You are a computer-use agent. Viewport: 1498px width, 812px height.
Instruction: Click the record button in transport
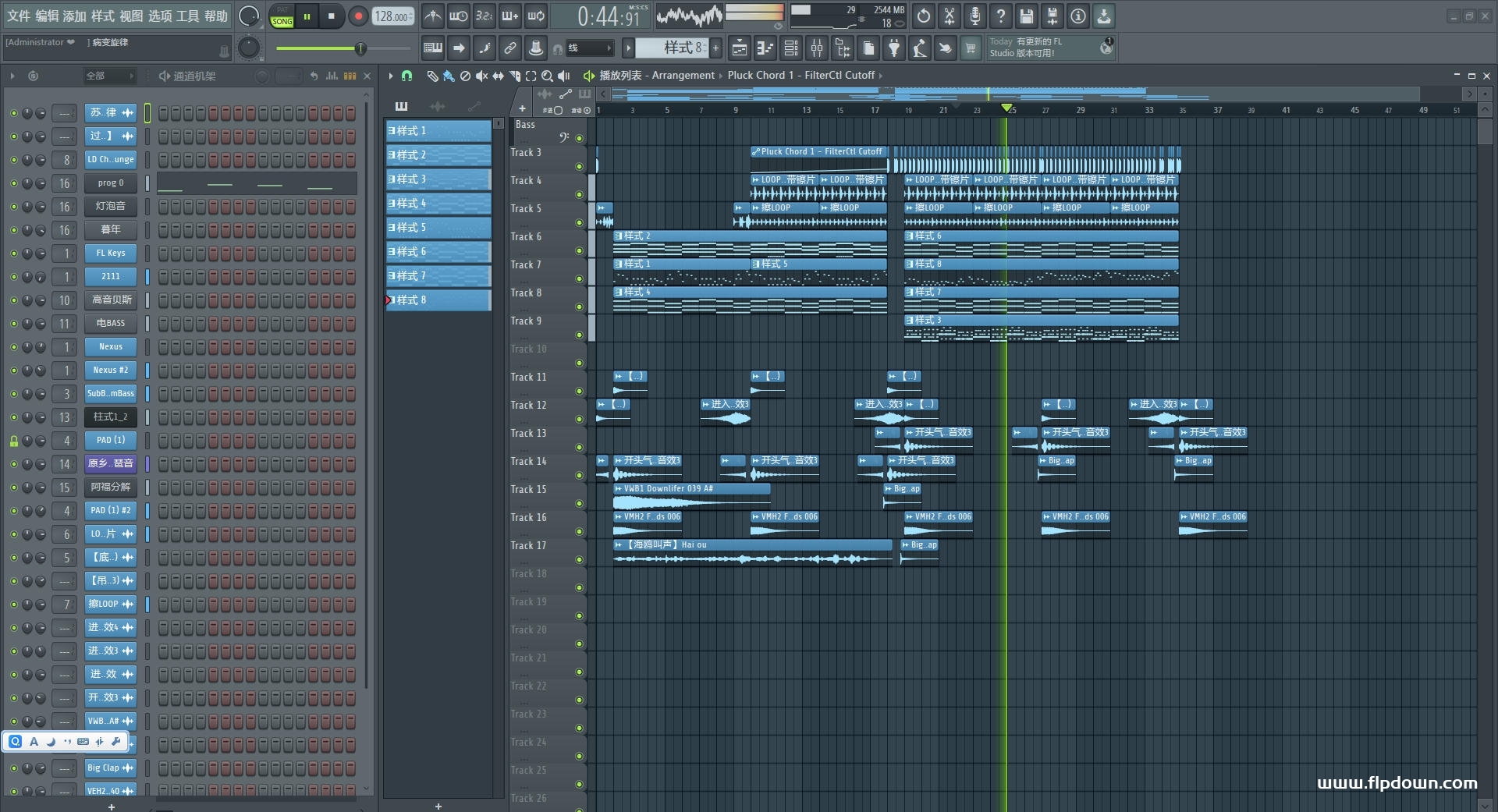[x=358, y=16]
